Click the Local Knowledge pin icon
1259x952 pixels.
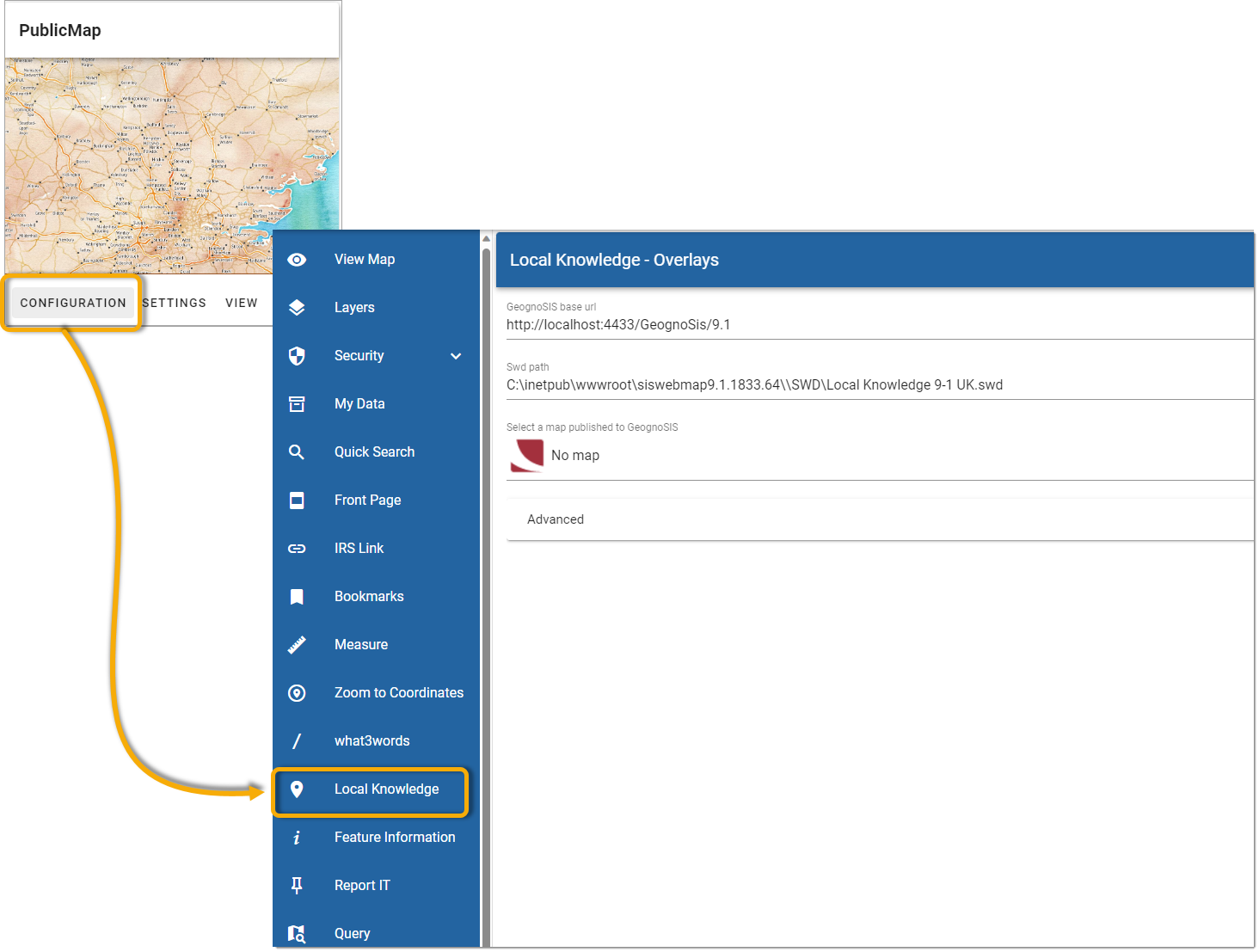(297, 789)
